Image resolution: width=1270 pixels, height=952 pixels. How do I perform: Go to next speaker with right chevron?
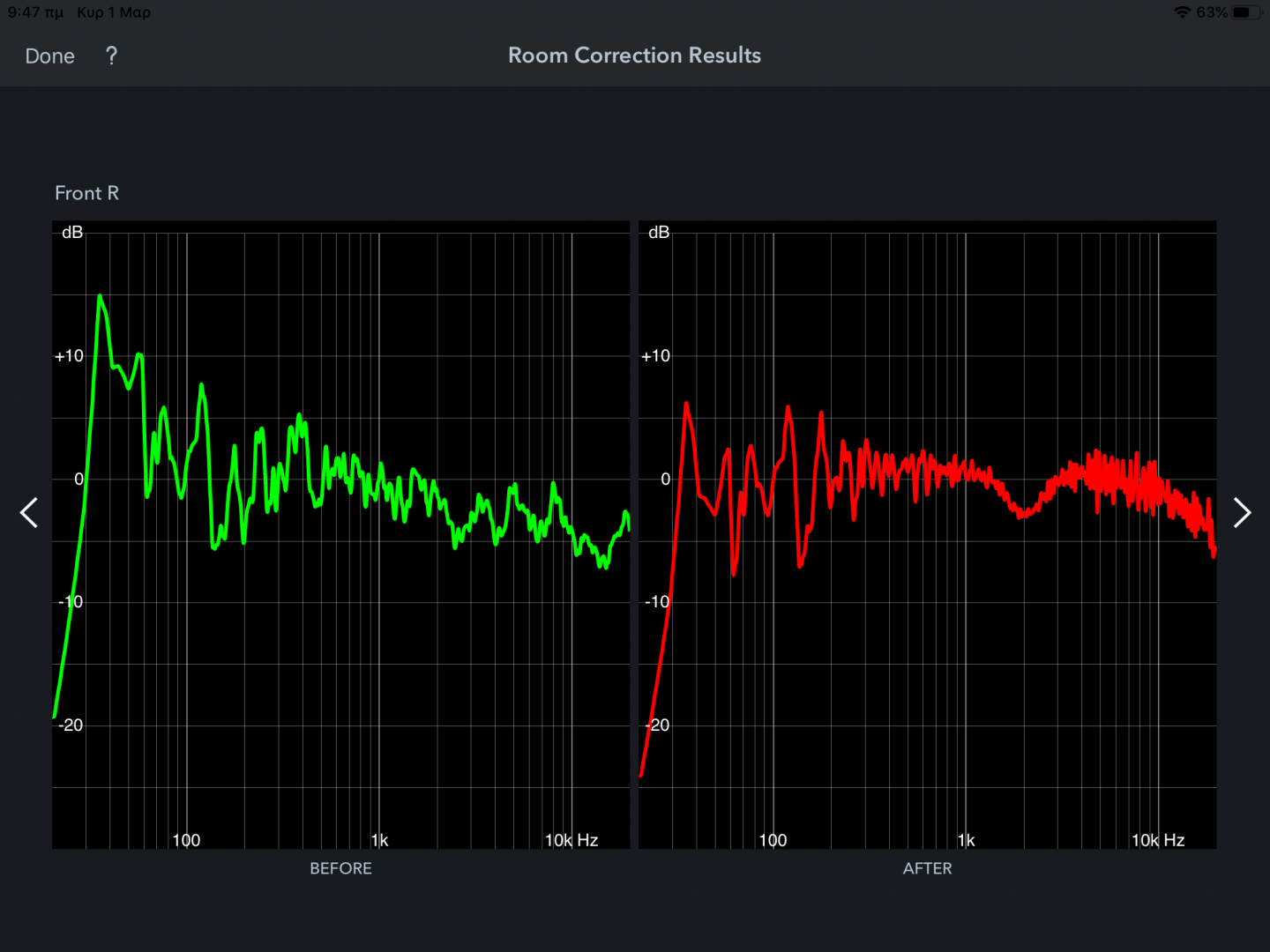pyautogui.click(x=1241, y=512)
